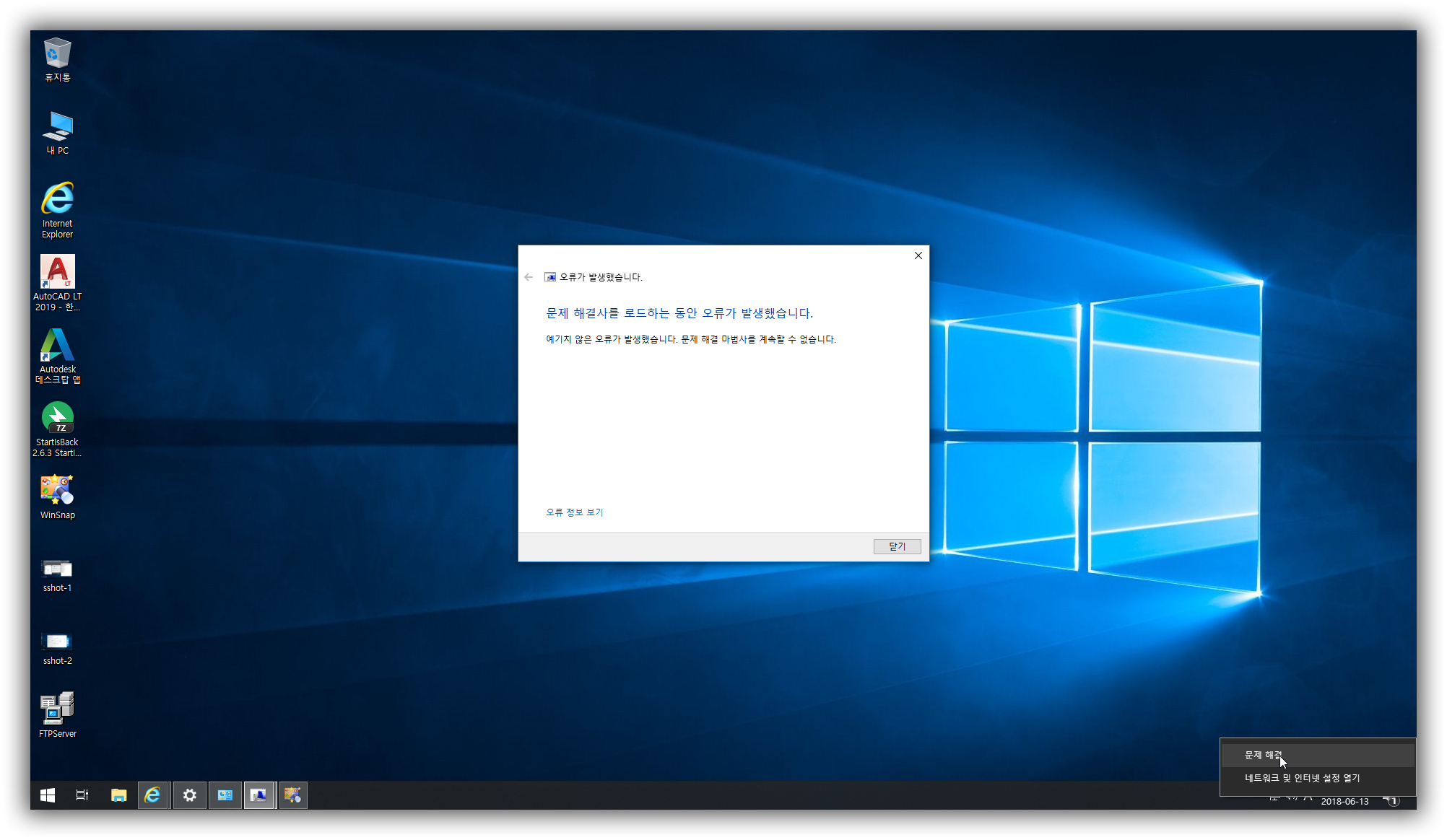The width and height of the screenshot is (1447, 840).
Task: Click the troubleshooter window taskbar button
Action: pos(258,795)
